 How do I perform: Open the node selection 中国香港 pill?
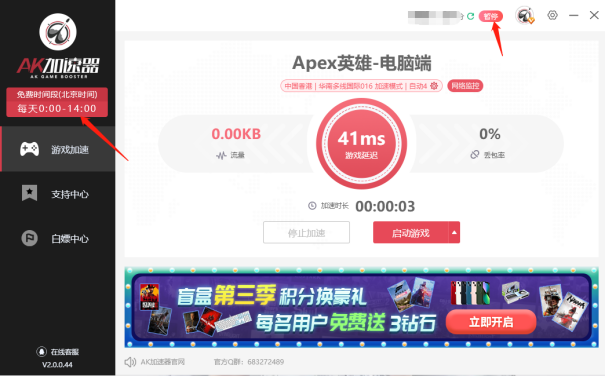click(362, 86)
